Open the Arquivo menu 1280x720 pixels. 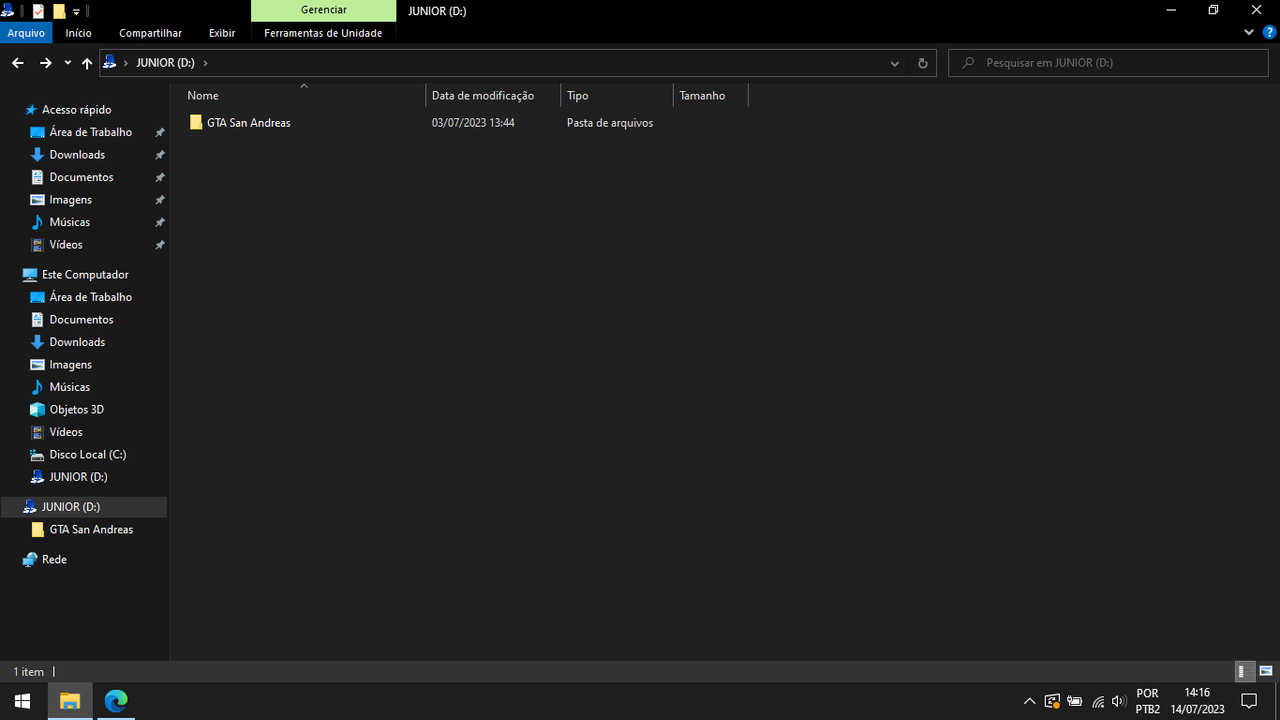click(x=26, y=33)
